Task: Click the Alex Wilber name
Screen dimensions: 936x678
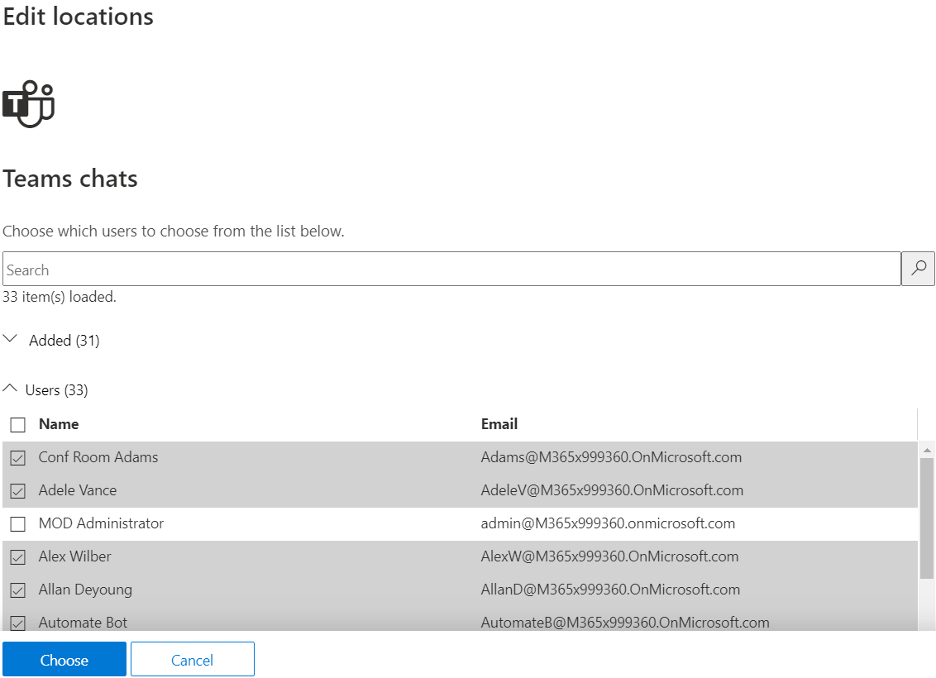Action: 75,556
